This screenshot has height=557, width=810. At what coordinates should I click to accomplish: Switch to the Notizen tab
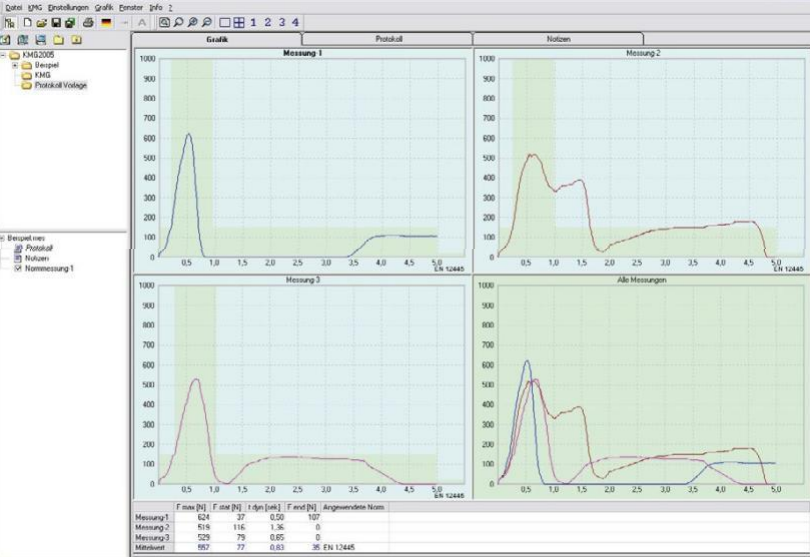pyautogui.click(x=557, y=38)
